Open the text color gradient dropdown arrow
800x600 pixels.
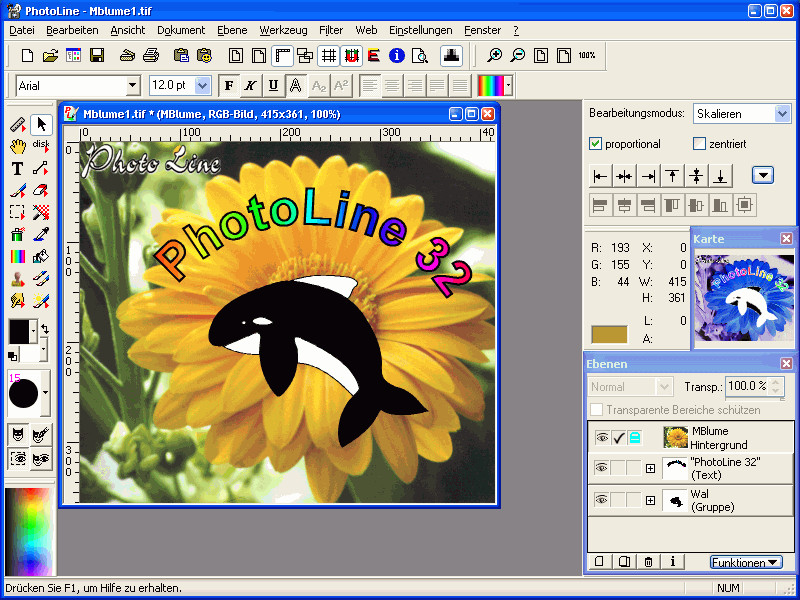(x=508, y=86)
